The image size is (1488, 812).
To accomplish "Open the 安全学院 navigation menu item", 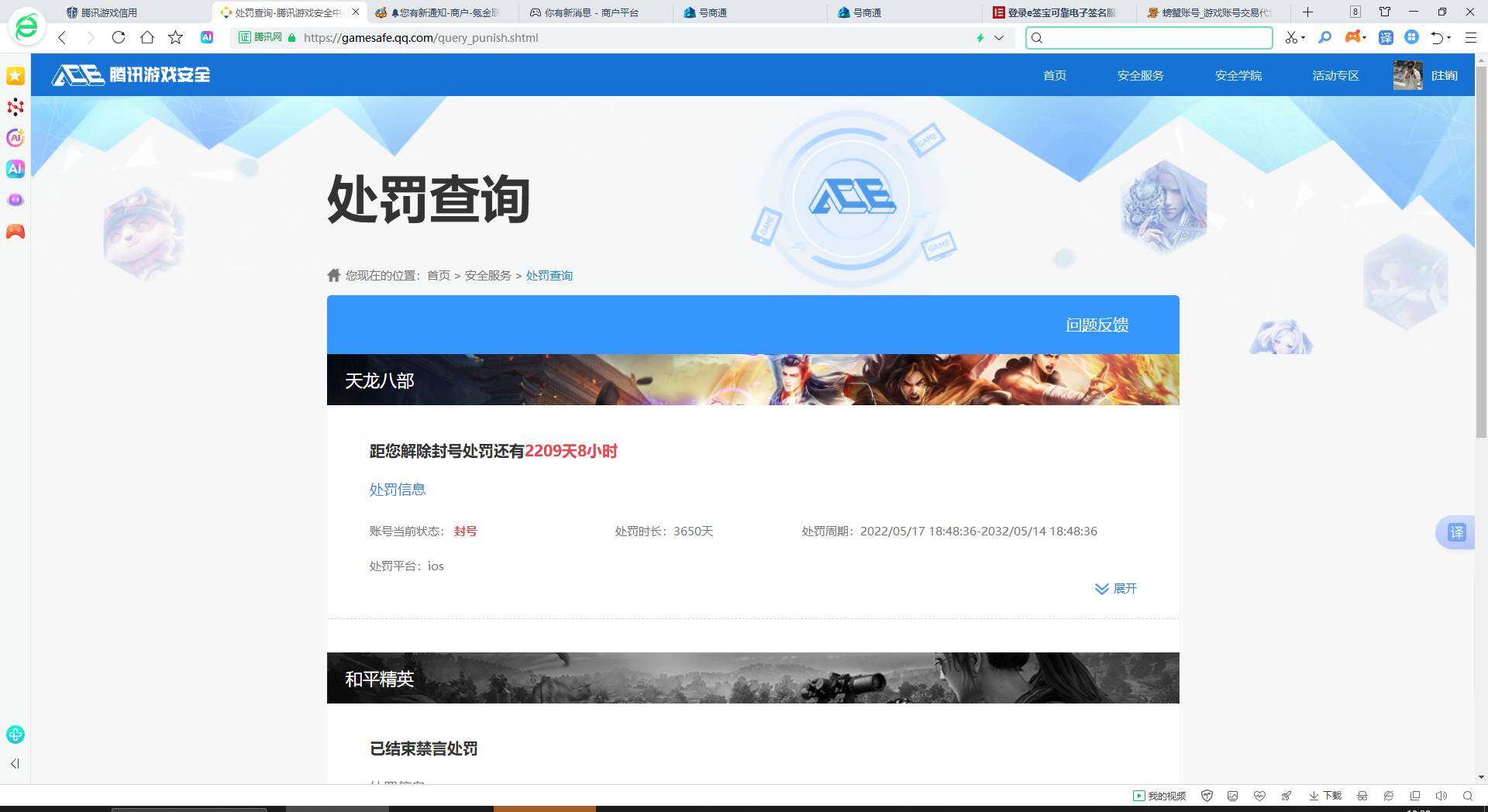I will tap(1238, 75).
